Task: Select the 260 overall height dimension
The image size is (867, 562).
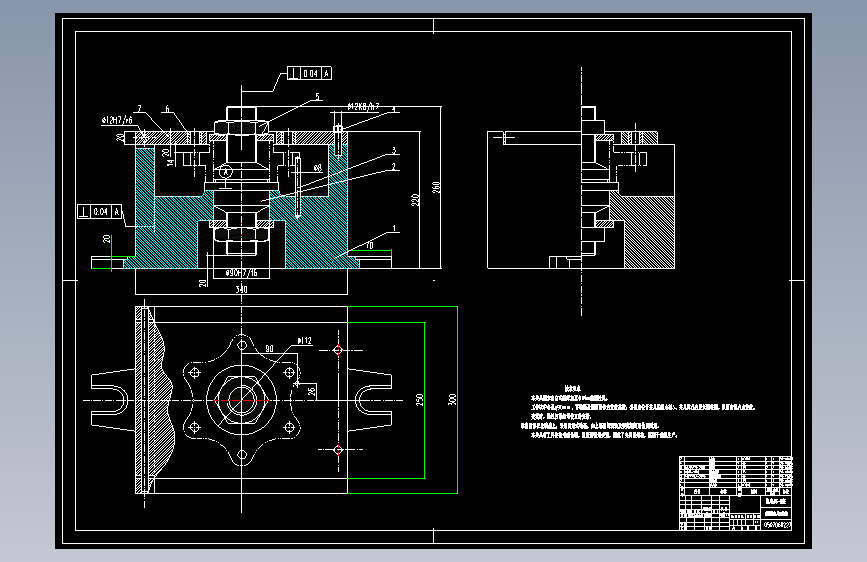Action: (436, 187)
